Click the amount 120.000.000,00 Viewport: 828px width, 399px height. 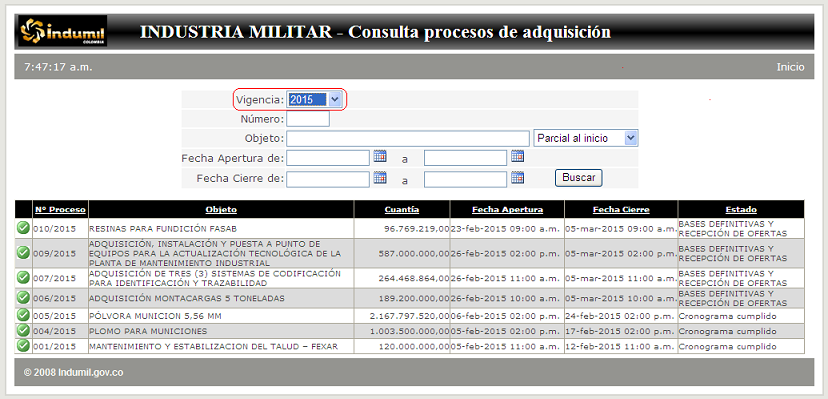pyautogui.click(x=414, y=346)
